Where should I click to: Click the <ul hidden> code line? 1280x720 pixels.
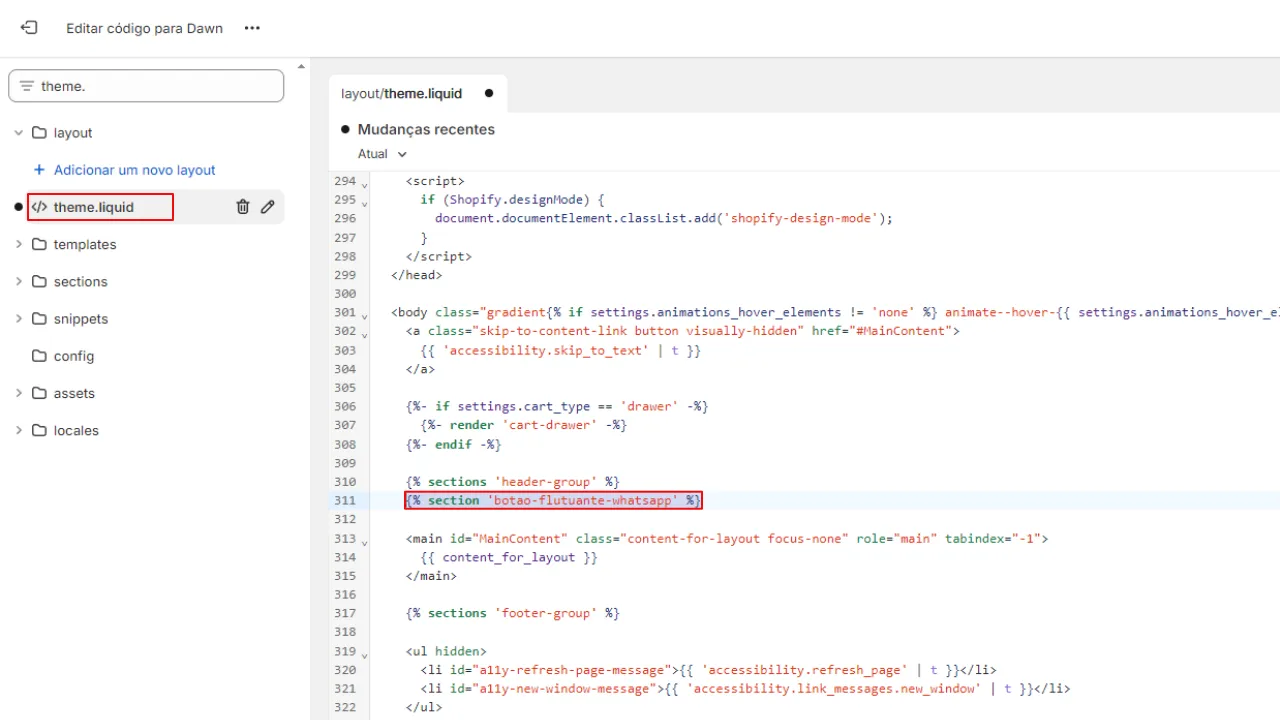tap(446, 651)
